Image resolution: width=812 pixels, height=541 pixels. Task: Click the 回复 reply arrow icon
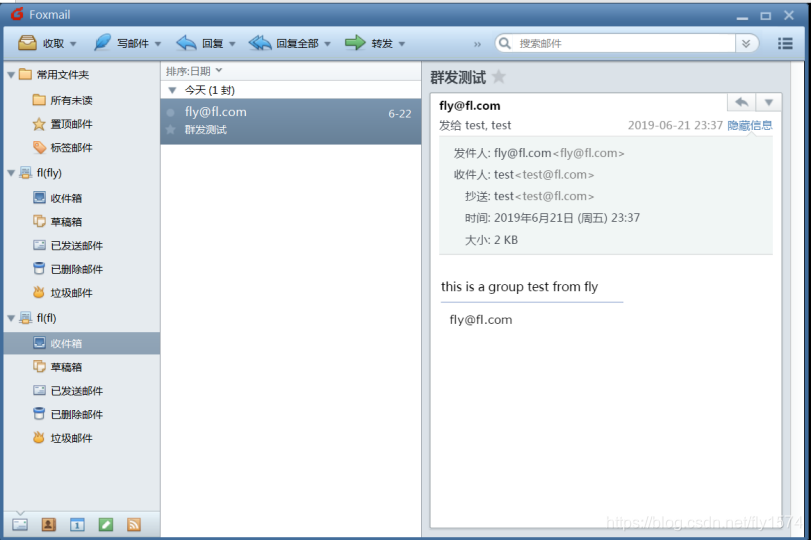(186, 43)
